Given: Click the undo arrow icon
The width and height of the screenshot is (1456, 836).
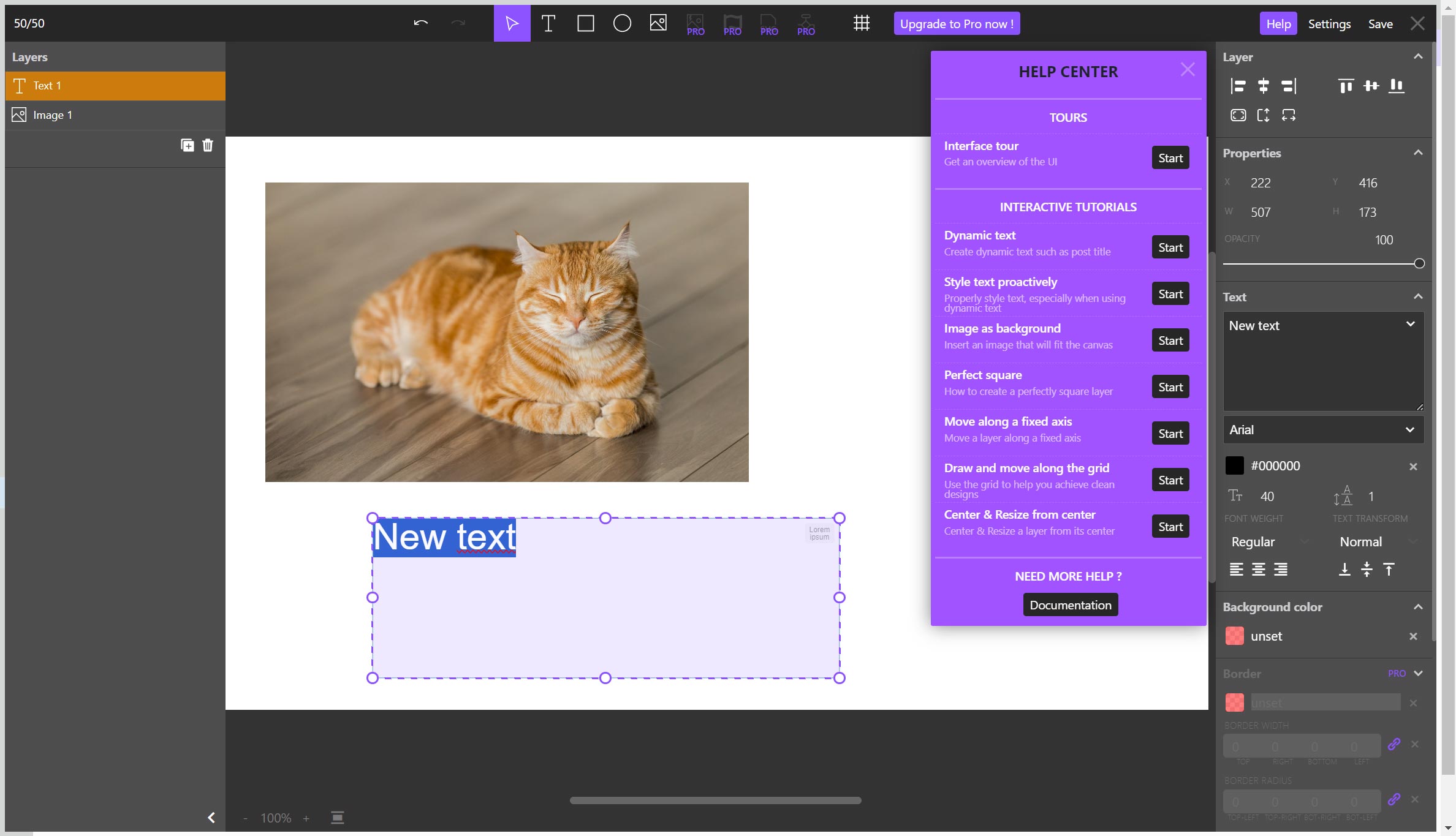Looking at the screenshot, I should click(x=420, y=23).
